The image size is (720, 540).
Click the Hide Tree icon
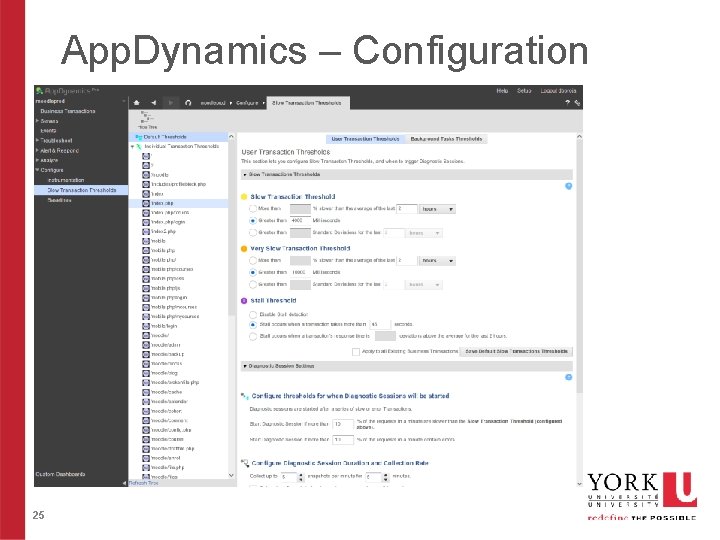pos(147,120)
